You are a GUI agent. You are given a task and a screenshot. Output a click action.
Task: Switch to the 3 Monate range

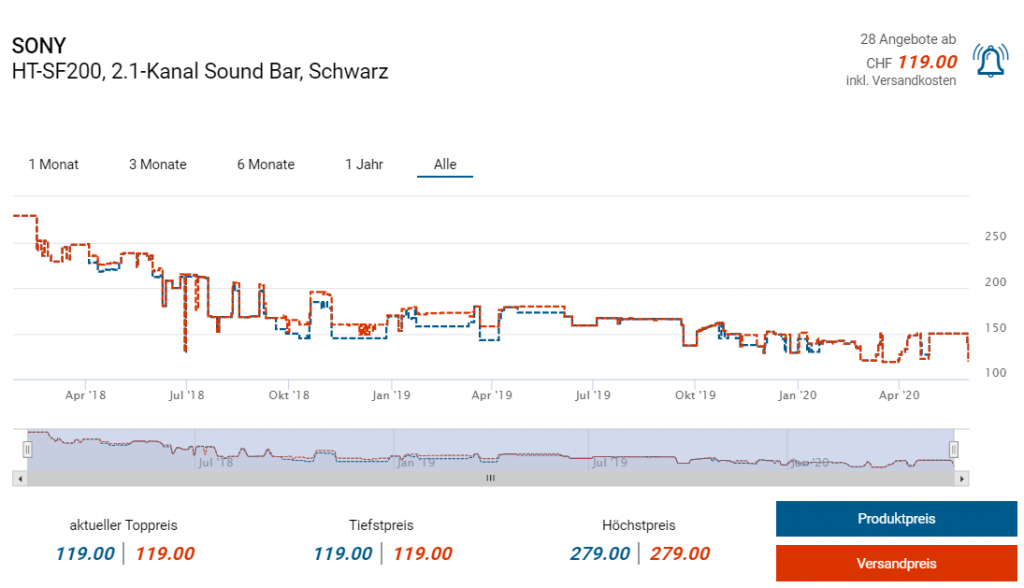[158, 164]
